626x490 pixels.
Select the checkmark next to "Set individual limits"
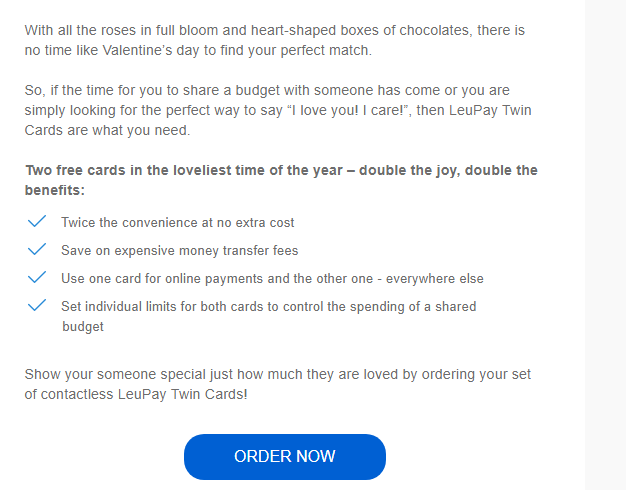click(x=37, y=305)
